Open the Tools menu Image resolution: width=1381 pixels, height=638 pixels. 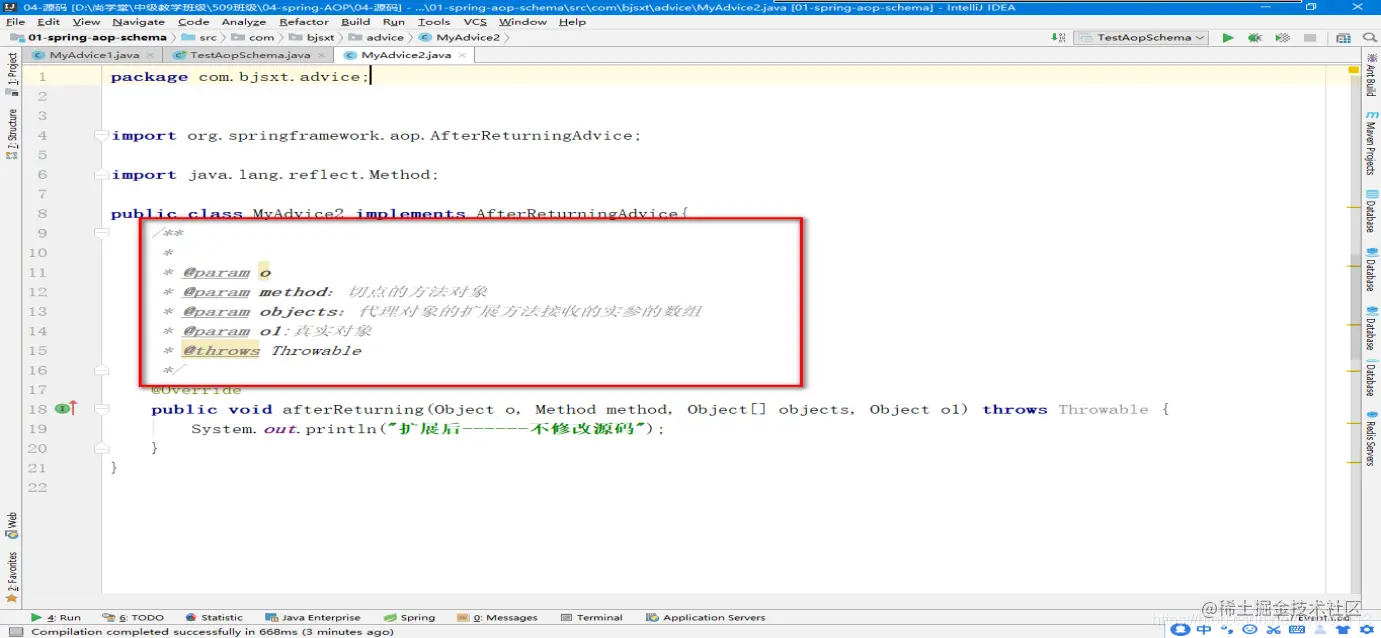pos(434,22)
